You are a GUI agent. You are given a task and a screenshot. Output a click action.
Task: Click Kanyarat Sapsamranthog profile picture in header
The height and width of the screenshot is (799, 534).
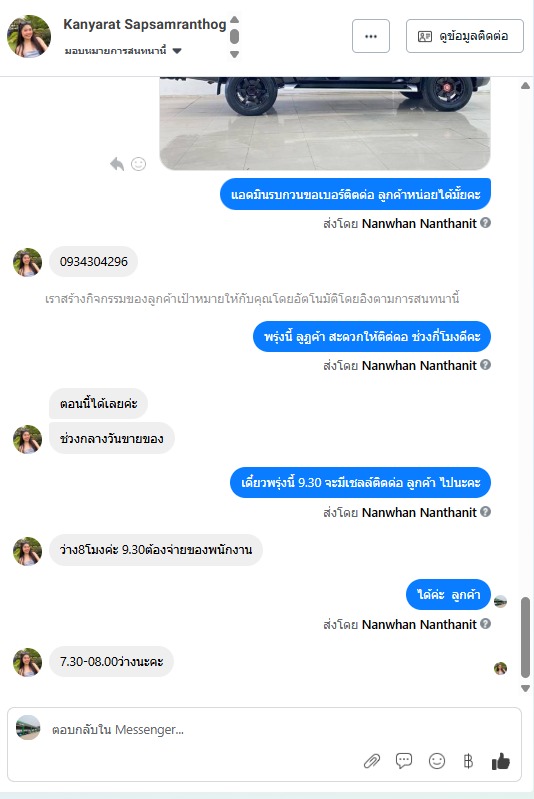coord(29,36)
